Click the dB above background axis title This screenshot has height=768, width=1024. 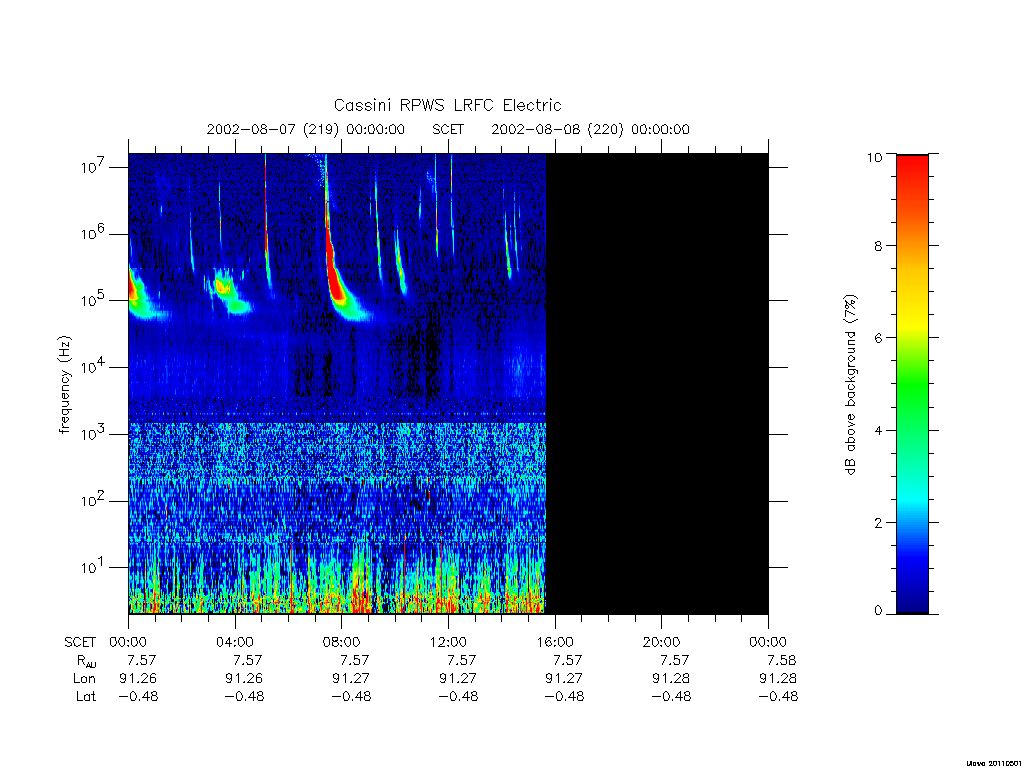pyautogui.click(x=850, y=385)
